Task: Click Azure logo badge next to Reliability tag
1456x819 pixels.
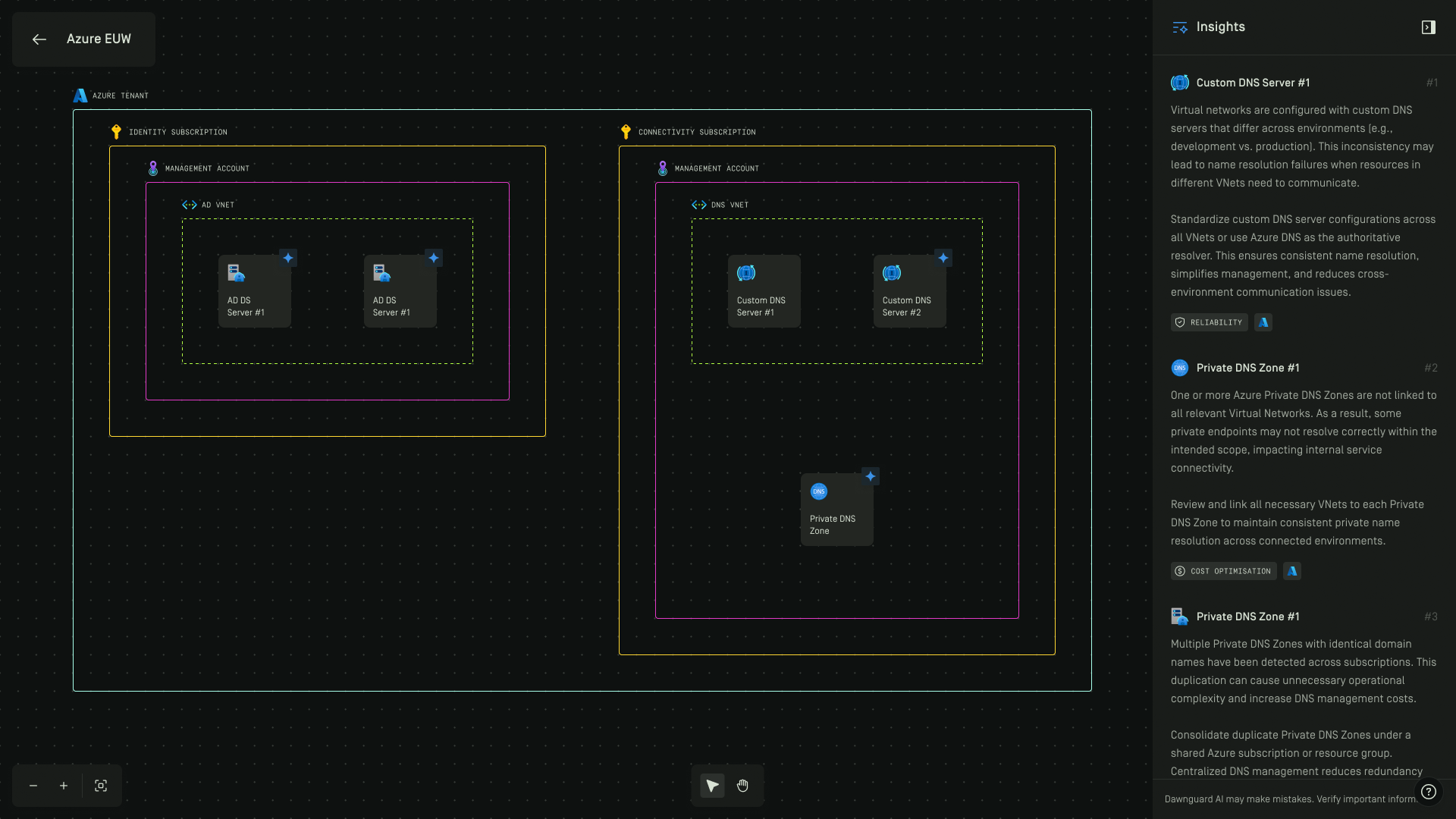Action: pos(1263,322)
